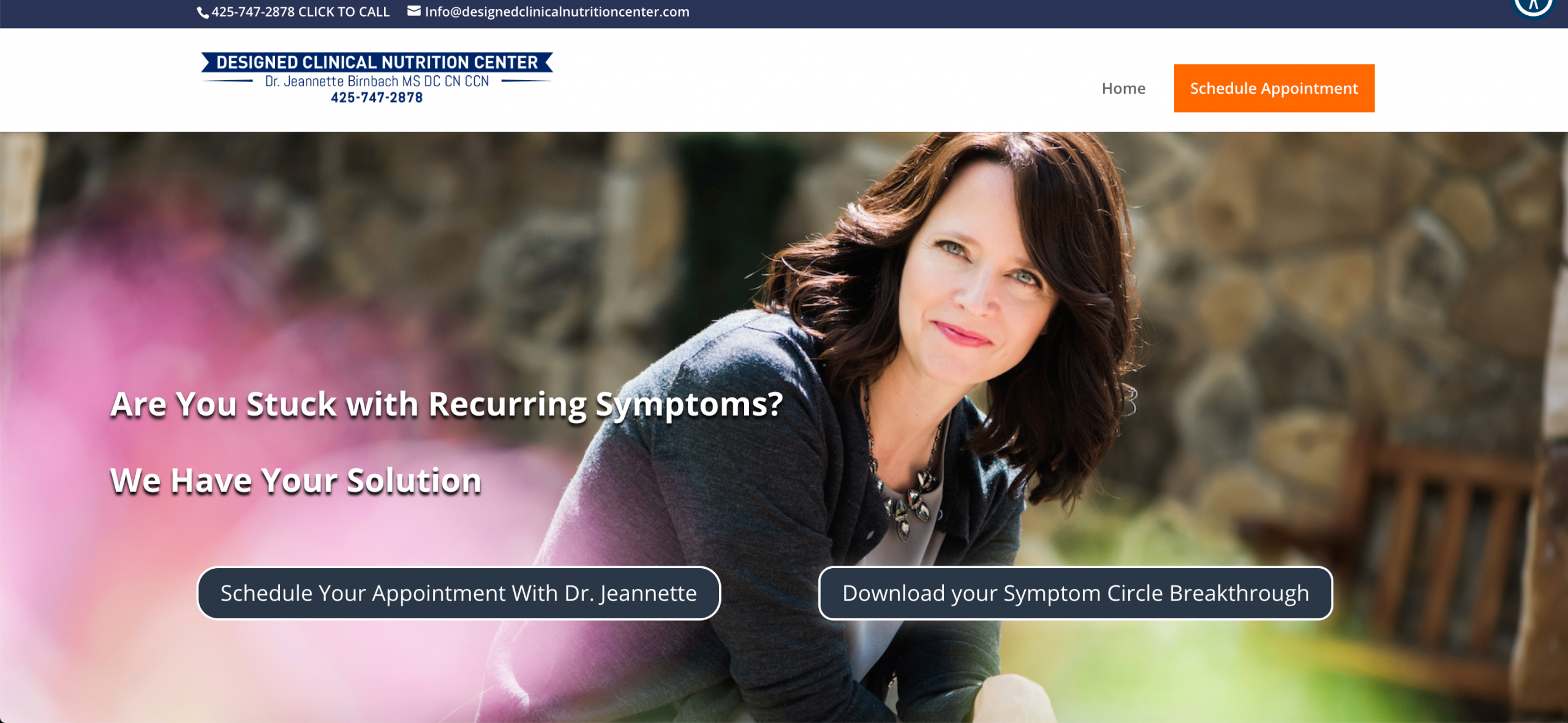Click Schedule Your Appointment With Dr. Jeannette

click(459, 593)
